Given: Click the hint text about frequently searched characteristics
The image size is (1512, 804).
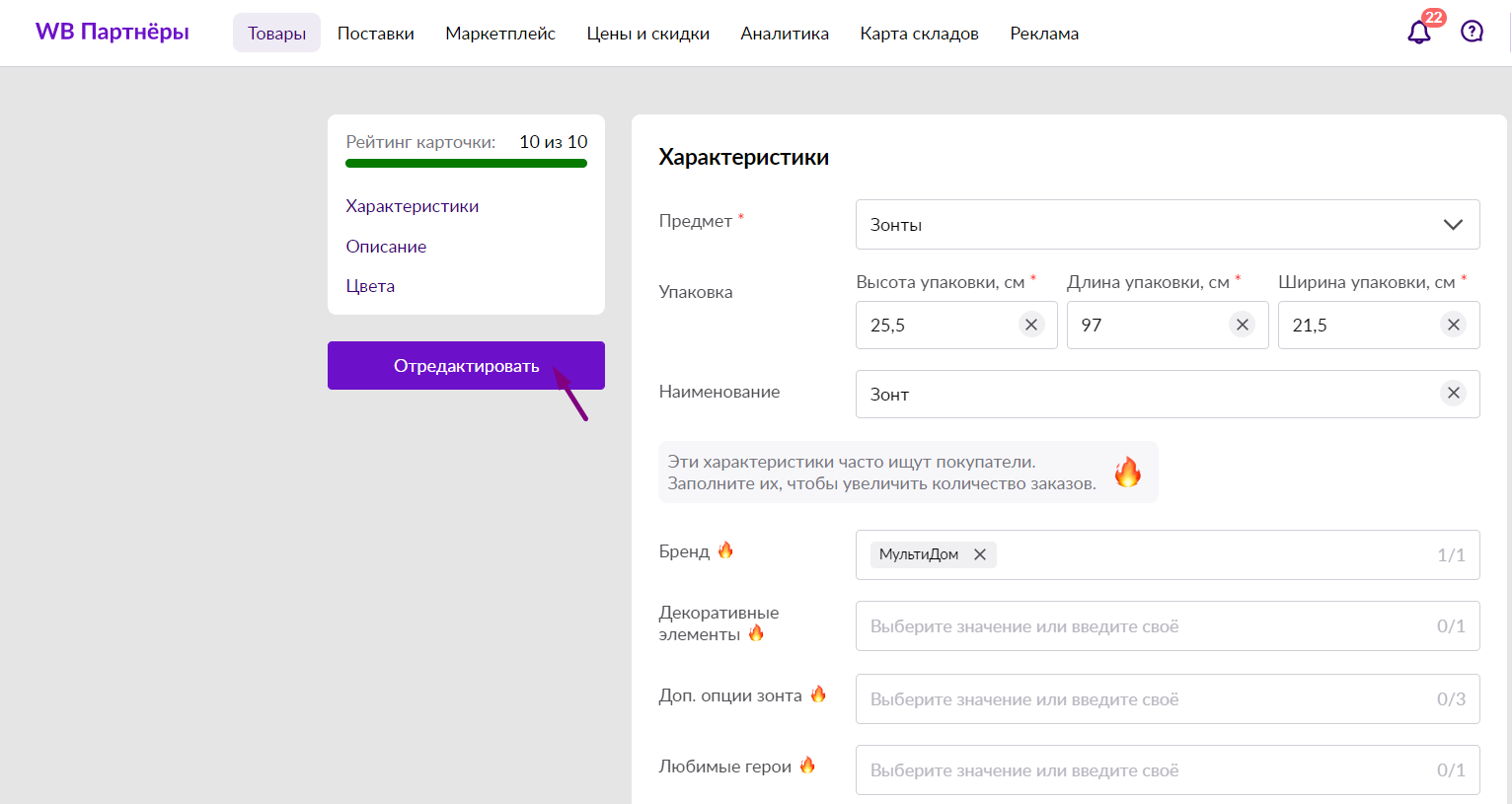Looking at the screenshot, I should click(x=881, y=473).
